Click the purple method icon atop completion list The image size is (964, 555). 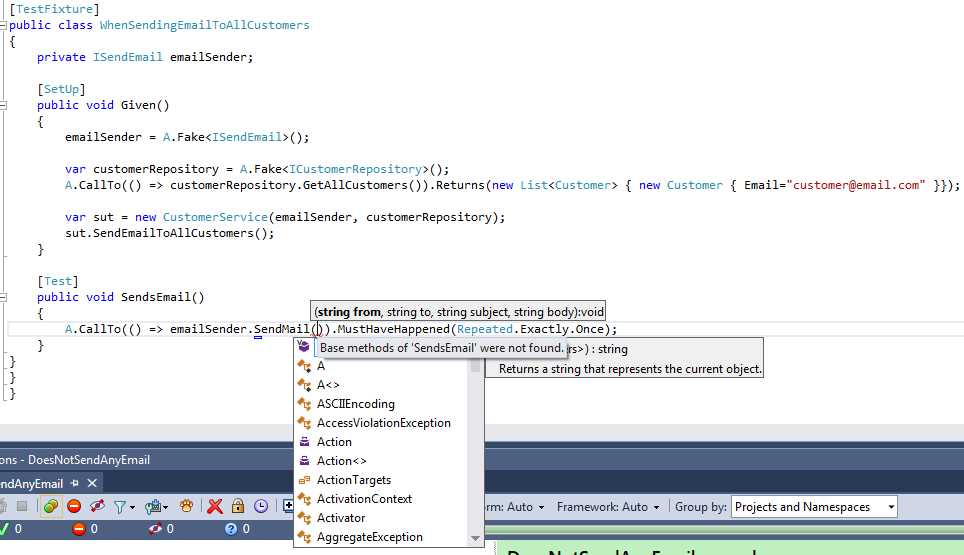click(304, 347)
